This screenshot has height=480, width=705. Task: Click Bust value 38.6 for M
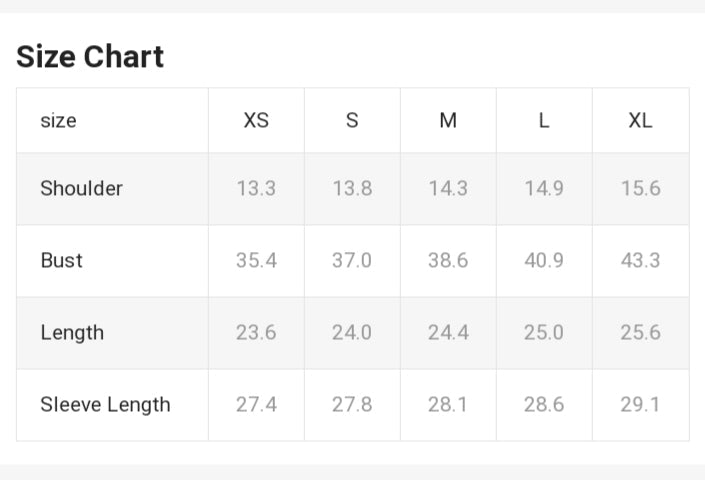448,260
